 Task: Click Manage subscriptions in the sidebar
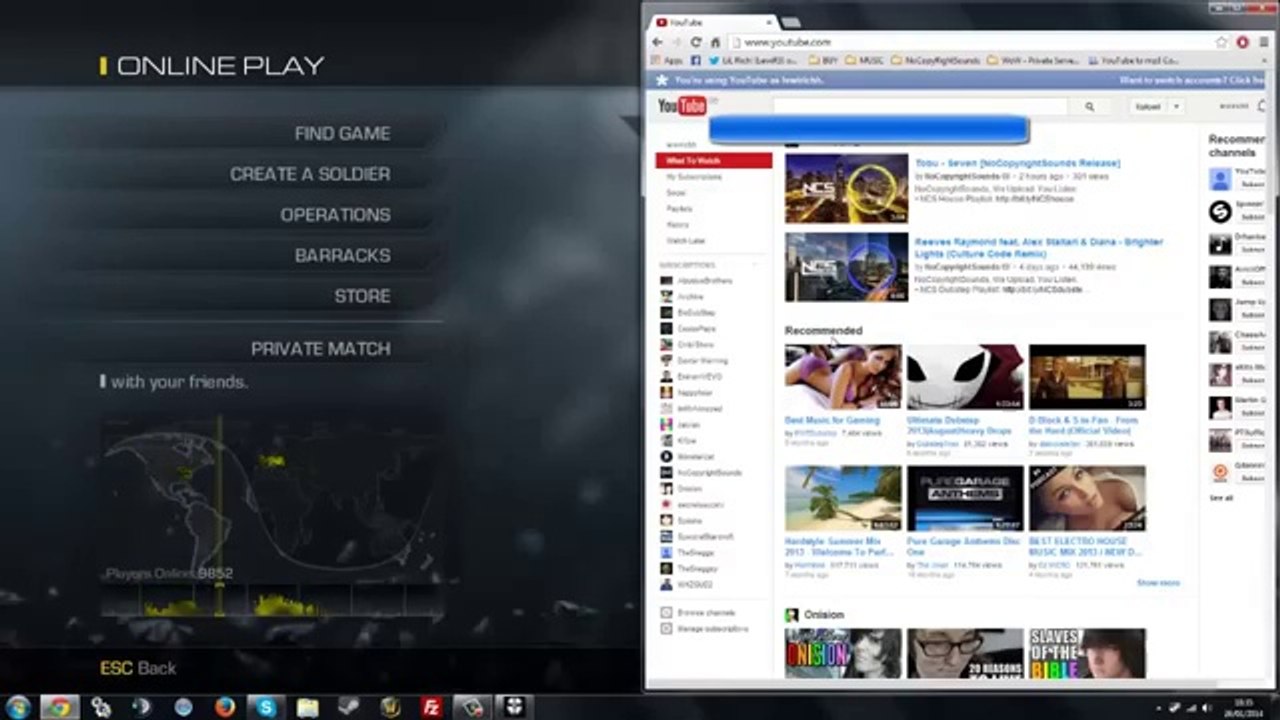pyautogui.click(x=704, y=629)
